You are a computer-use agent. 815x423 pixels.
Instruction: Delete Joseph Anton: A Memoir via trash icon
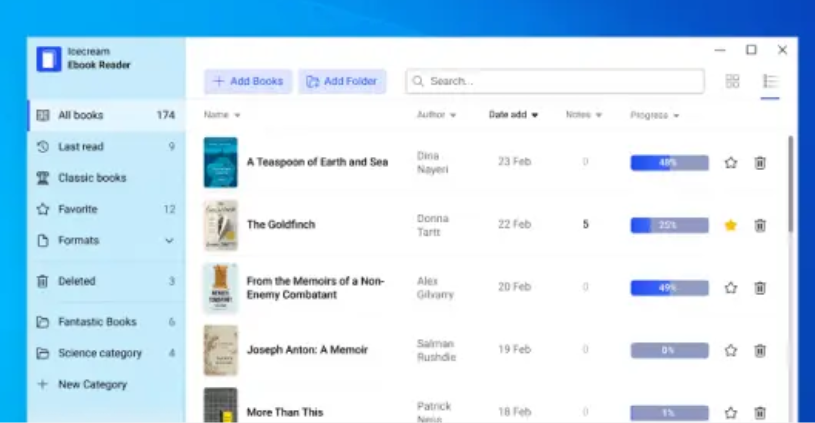760,351
